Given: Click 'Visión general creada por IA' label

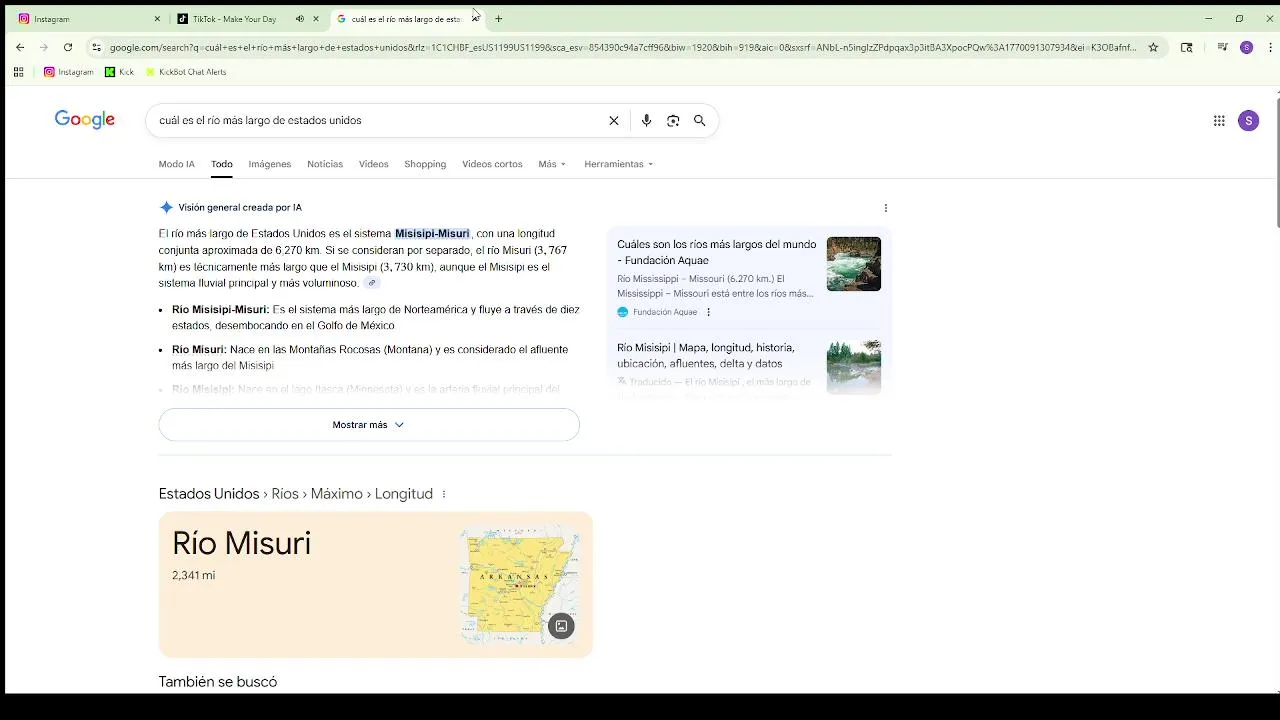Looking at the screenshot, I should [240, 208].
